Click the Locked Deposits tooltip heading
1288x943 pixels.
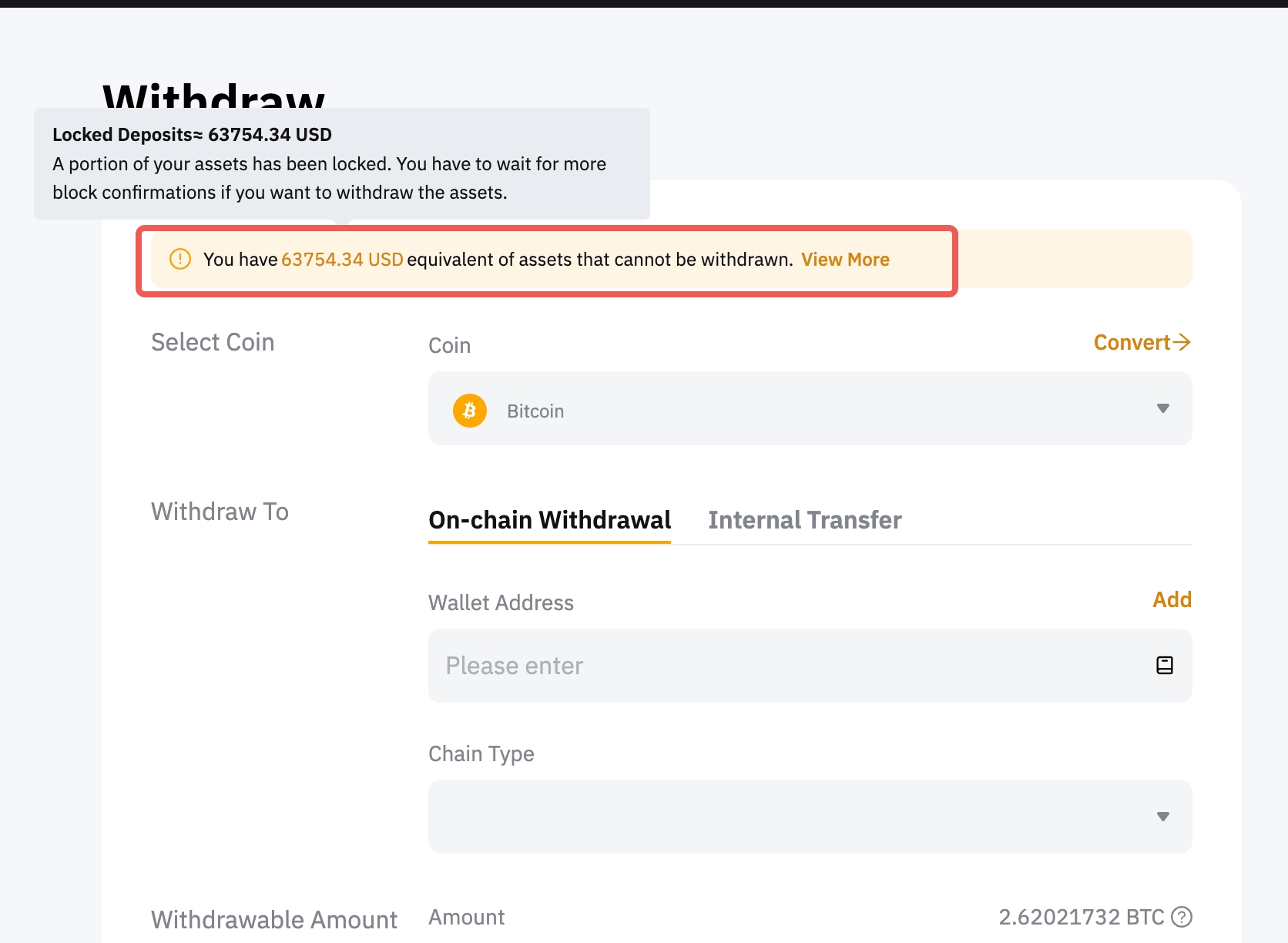point(192,135)
